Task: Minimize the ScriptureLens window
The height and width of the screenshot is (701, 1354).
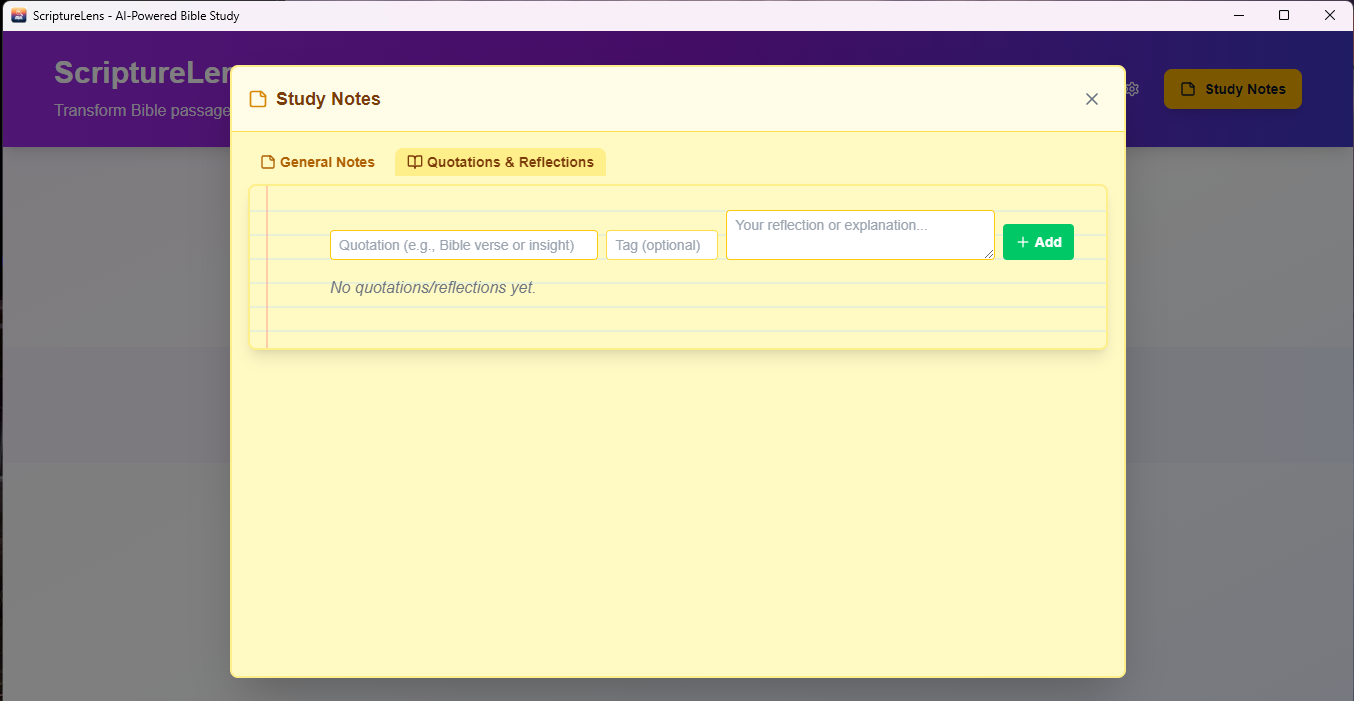Action: pos(1239,15)
